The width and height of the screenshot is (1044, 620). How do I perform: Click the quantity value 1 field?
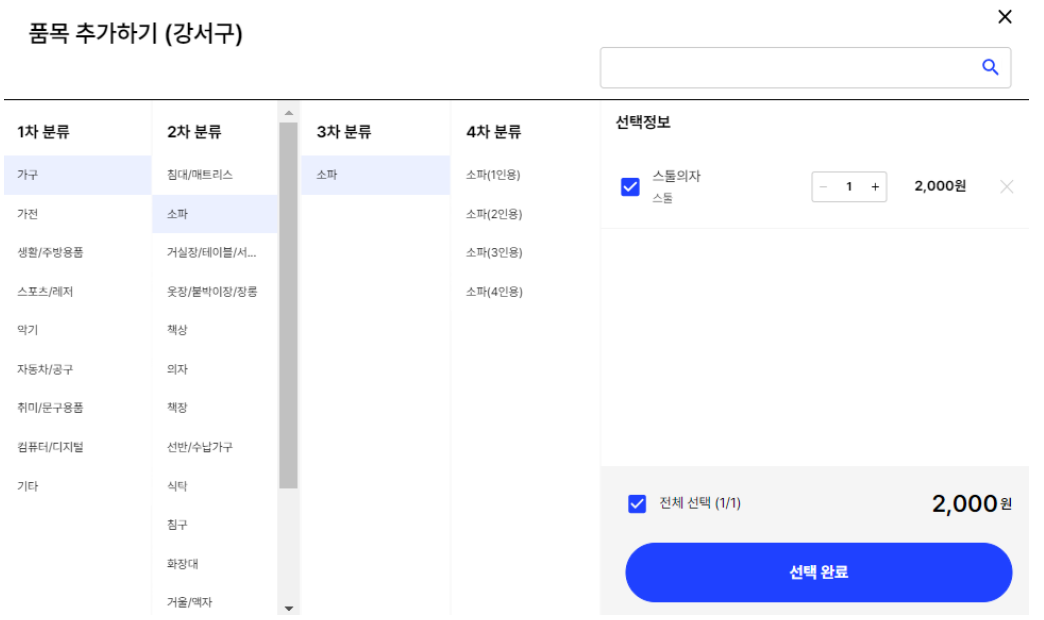pos(849,187)
